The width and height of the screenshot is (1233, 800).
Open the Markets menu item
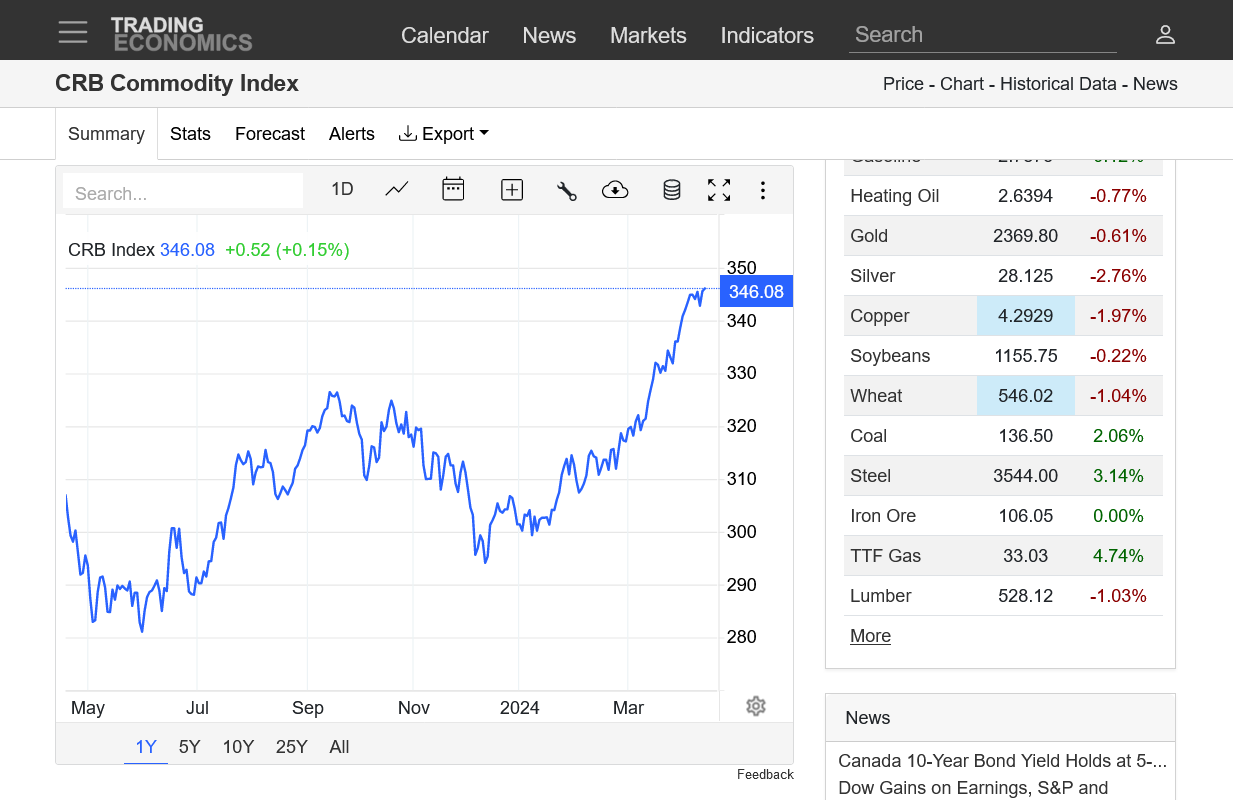coord(648,35)
